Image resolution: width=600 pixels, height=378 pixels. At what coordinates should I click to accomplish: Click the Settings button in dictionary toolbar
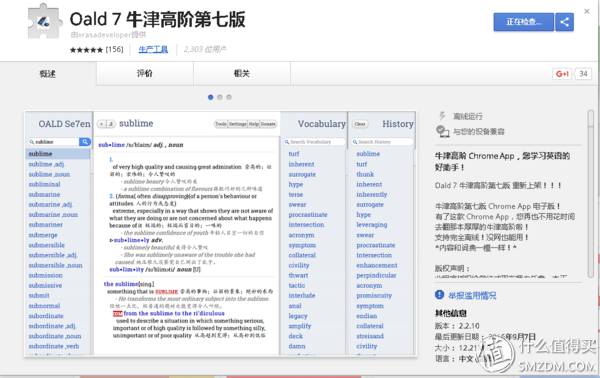tap(238, 124)
